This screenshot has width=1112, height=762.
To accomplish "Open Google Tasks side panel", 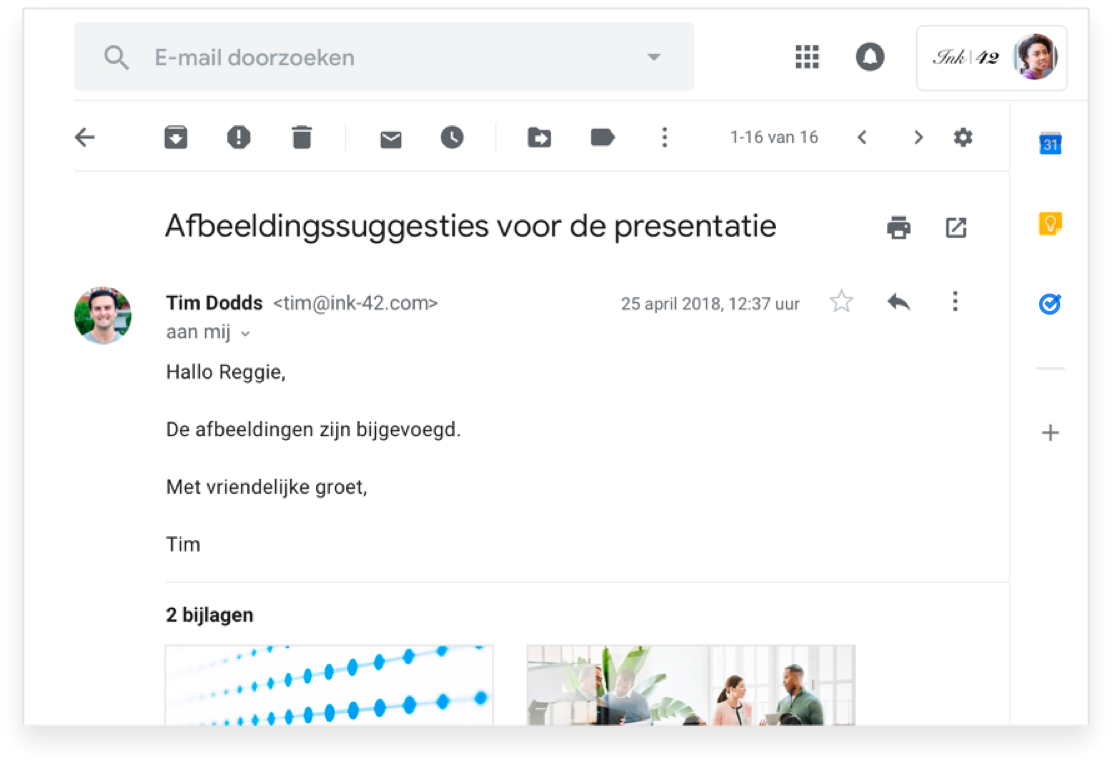I will [x=1050, y=304].
